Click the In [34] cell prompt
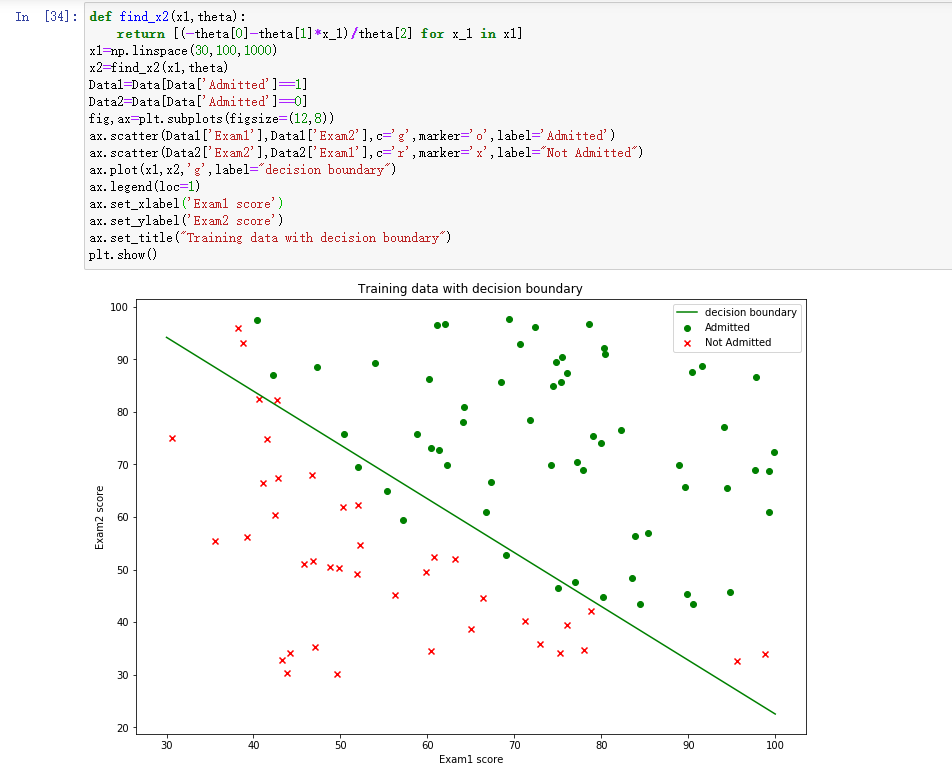 point(47,16)
